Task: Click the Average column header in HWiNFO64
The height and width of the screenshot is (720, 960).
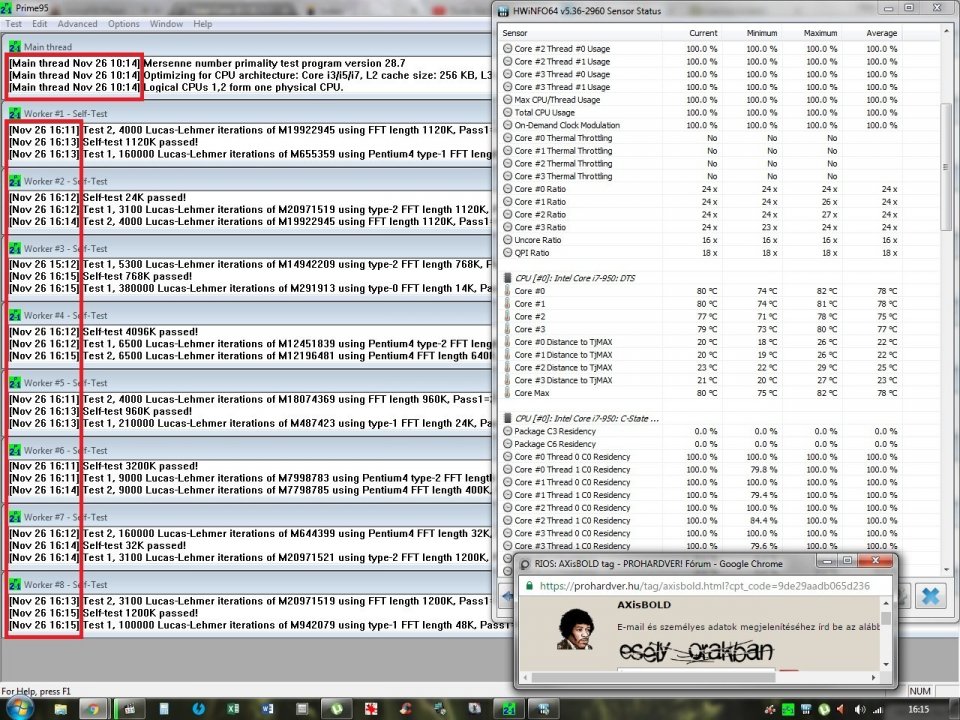Action: 872,33
